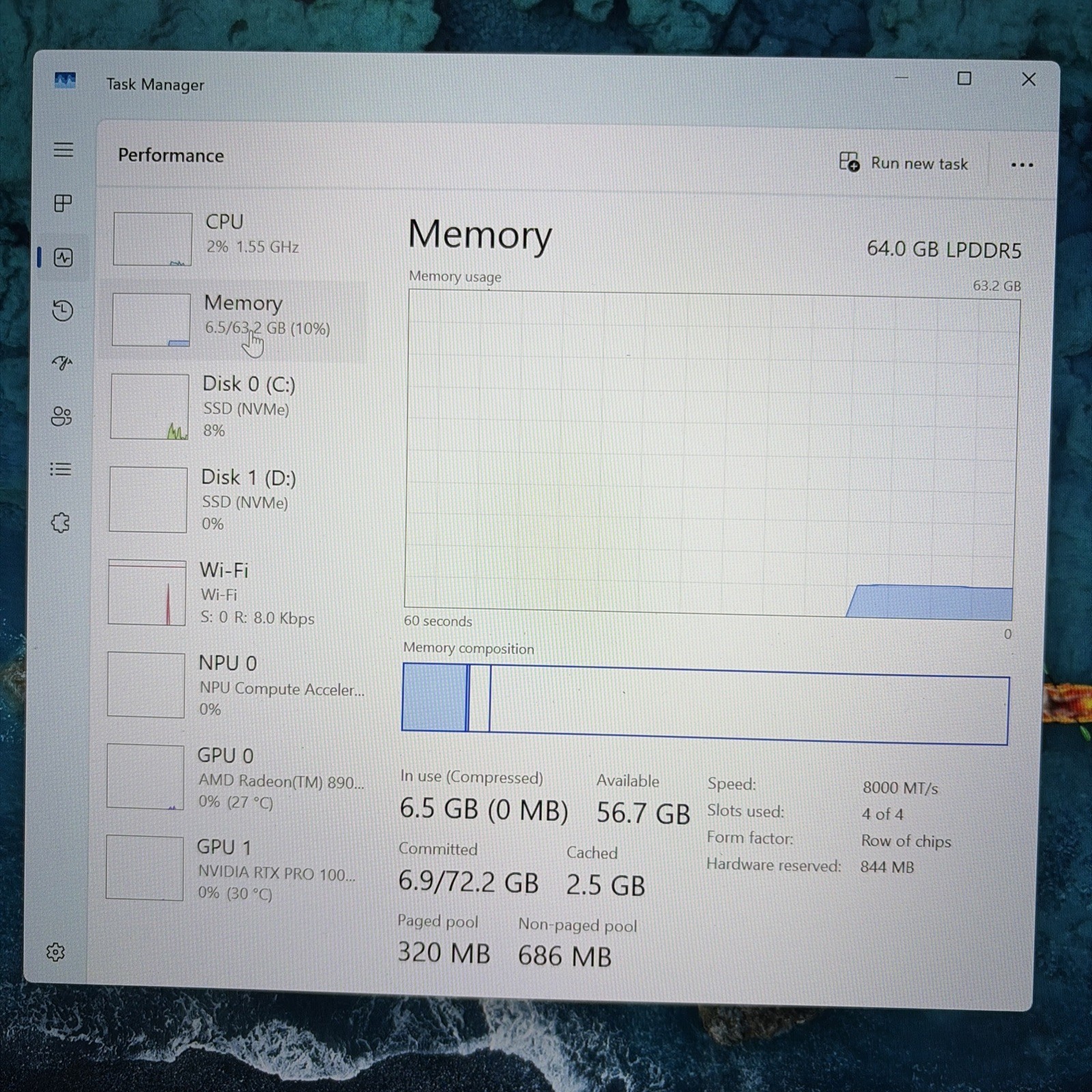The width and height of the screenshot is (1092, 1092).
Task: Click the Non-paged pool value '686 MB'
Action: coord(564,956)
